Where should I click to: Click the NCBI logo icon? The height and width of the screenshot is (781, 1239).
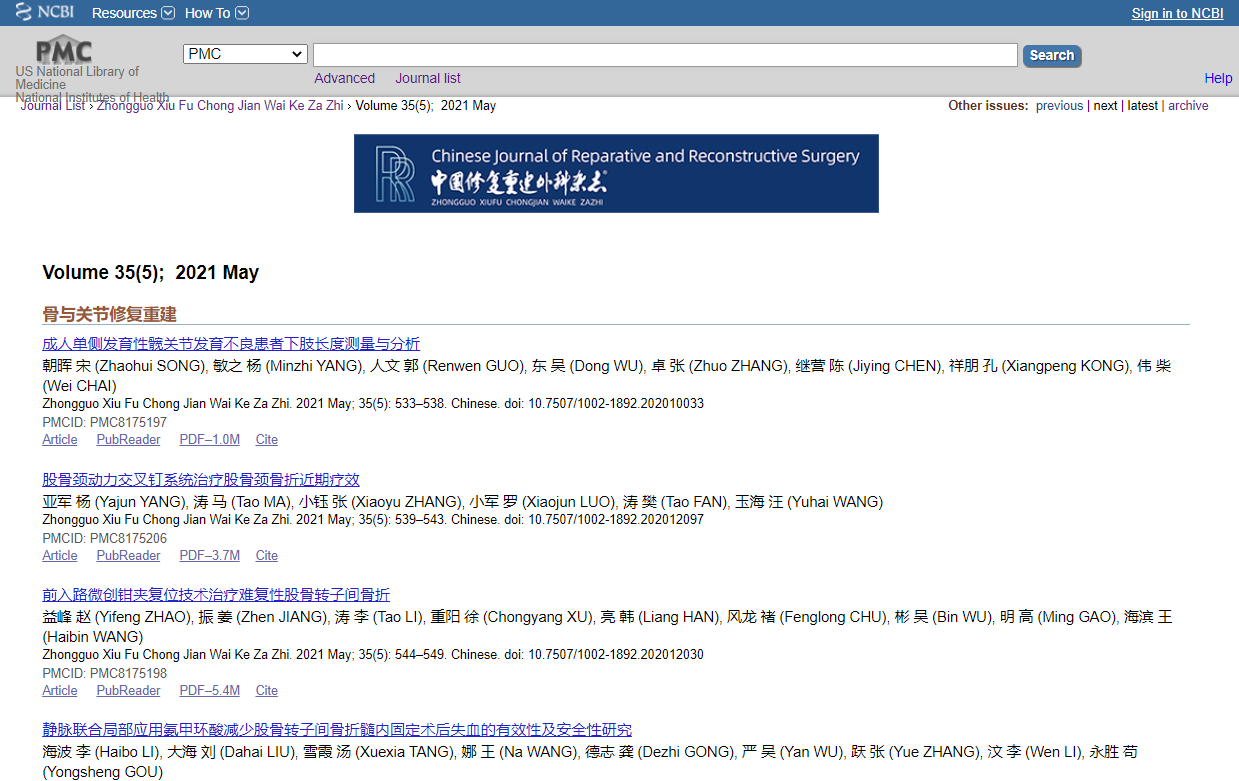[44, 12]
